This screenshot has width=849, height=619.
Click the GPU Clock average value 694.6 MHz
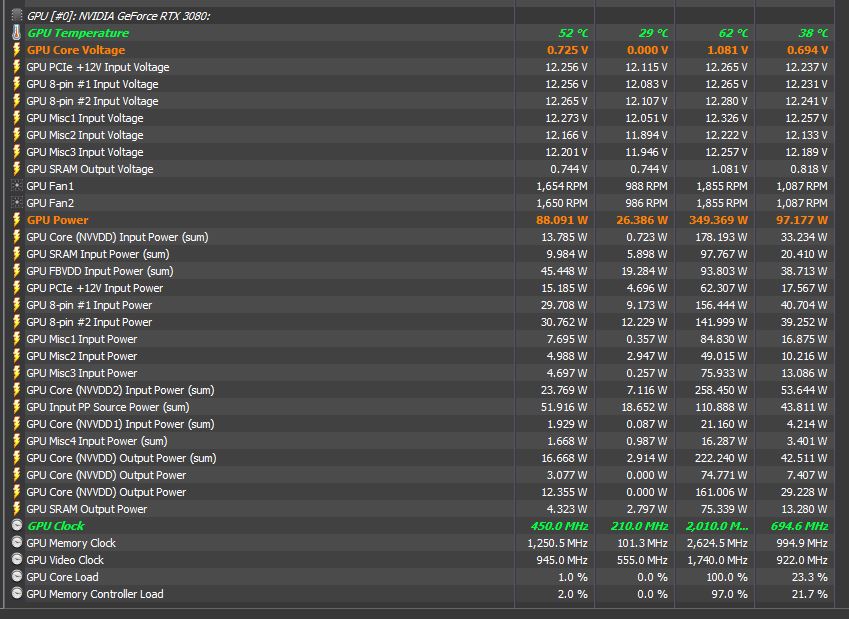(x=799, y=526)
